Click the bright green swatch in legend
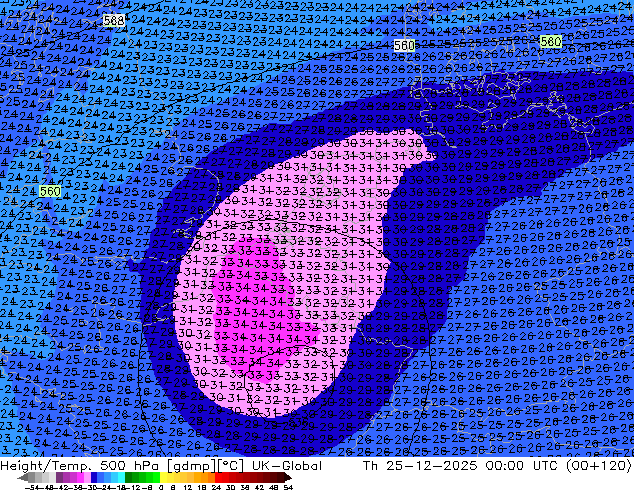634x490 pixels. tap(156, 478)
